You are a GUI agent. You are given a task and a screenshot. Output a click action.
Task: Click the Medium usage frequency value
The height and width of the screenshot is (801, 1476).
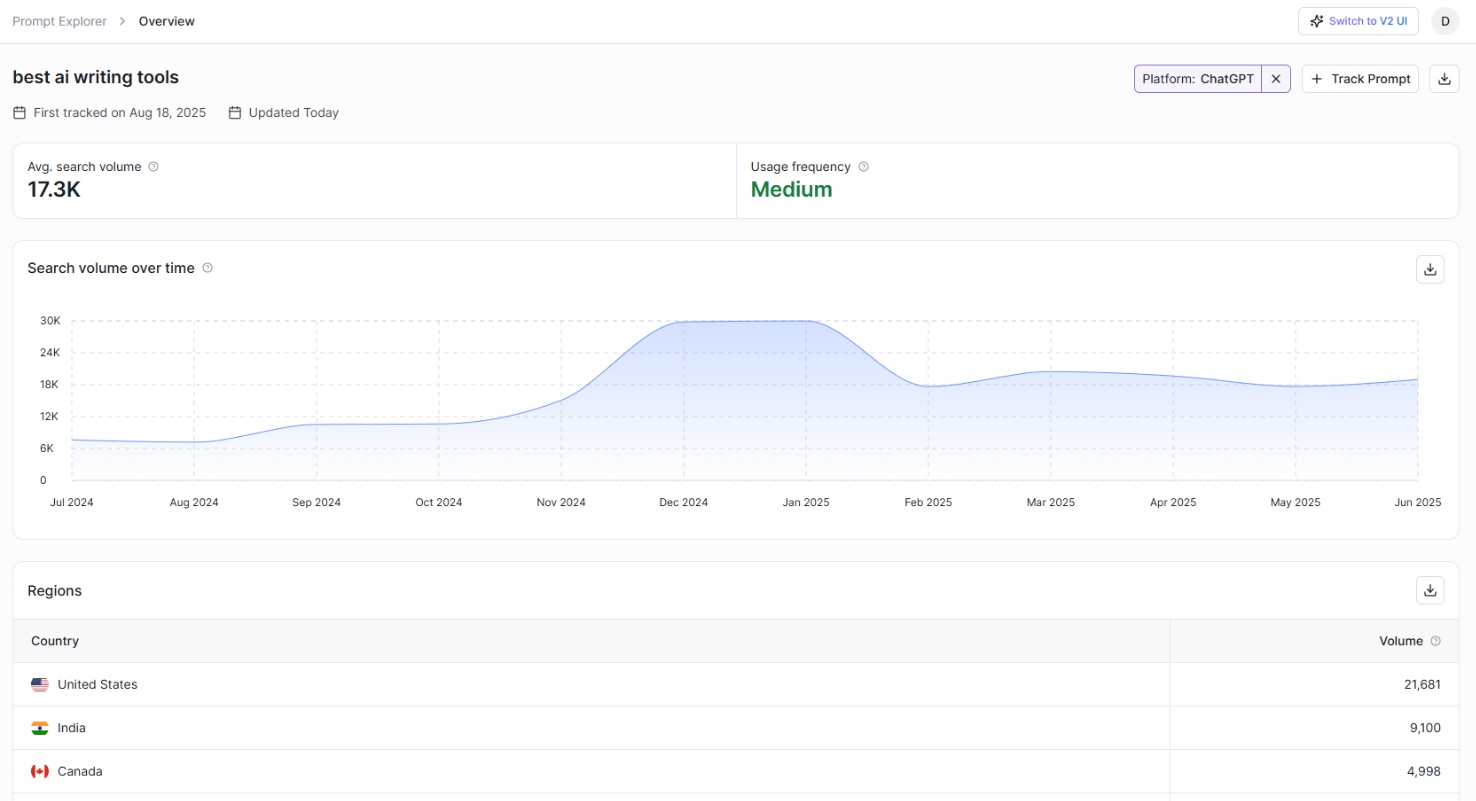point(791,190)
